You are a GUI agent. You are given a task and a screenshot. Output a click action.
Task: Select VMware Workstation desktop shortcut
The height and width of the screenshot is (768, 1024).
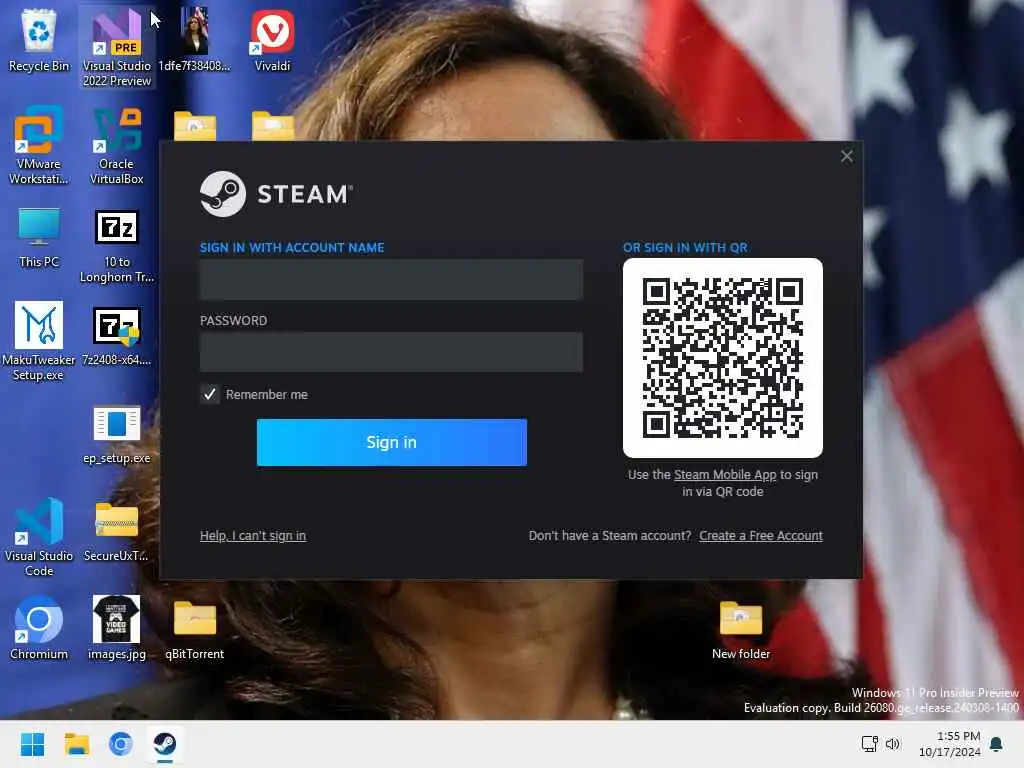[x=39, y=145]
